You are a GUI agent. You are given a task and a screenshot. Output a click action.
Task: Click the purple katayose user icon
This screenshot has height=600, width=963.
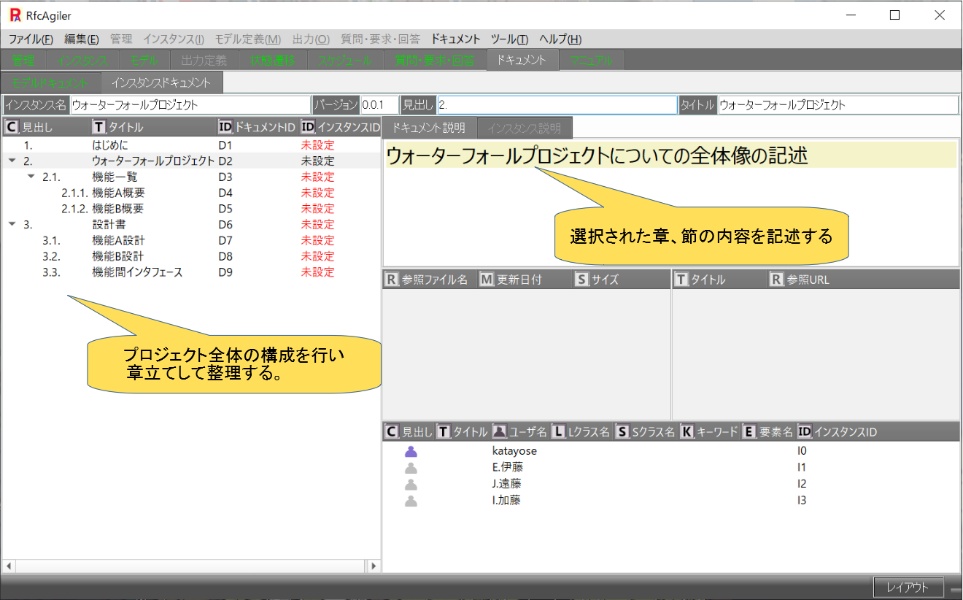(411, 452)
